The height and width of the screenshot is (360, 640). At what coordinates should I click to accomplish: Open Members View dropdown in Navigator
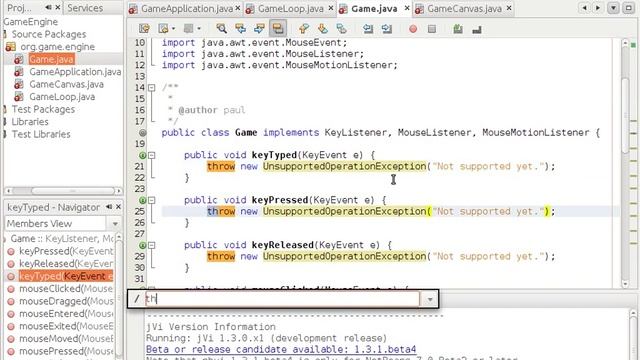point(115,224)
